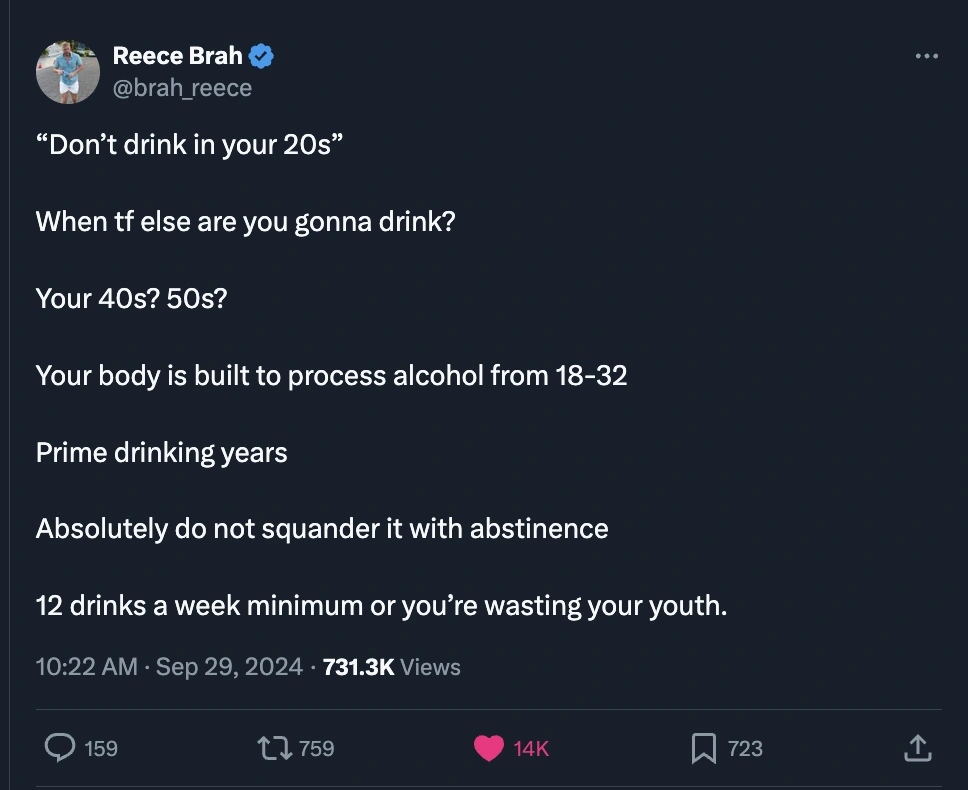Click the 14K likes count
Viewport: 968px width, 790px height.
pyautogui.click(x=531, y=748)
